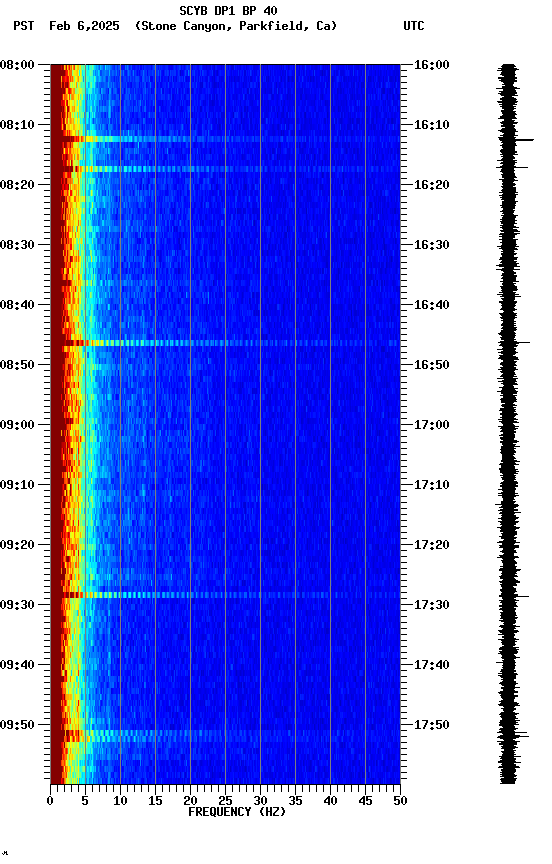The width and height of the screenshot is (552, 864).
Task: Click the 20 frequency axis tick label
Action: click(190, 801)
